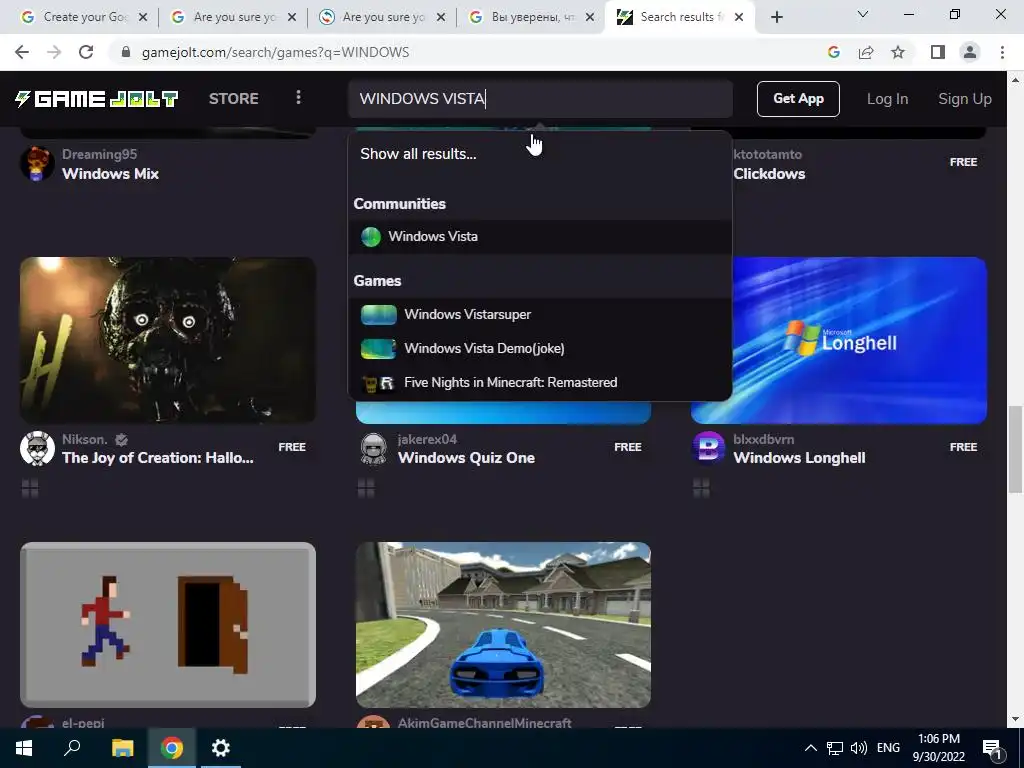This screenshot has width=1024, height=768.
Task: Open the Windows Vista Demo(joke) suggestion
Action: pyautogui.click(x=539, y=349)
